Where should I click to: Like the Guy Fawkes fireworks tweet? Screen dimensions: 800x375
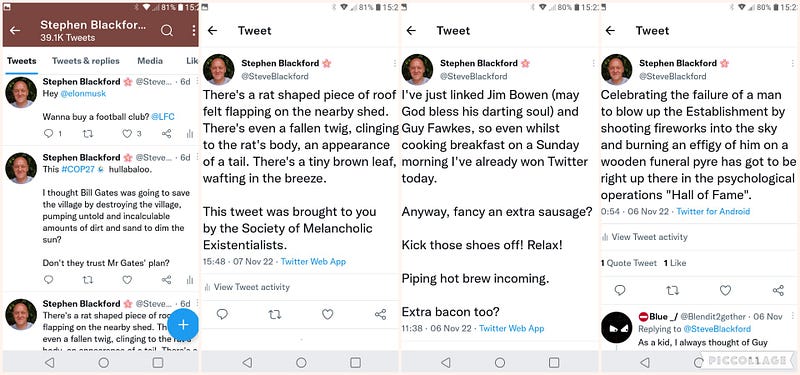coord(725,290)
